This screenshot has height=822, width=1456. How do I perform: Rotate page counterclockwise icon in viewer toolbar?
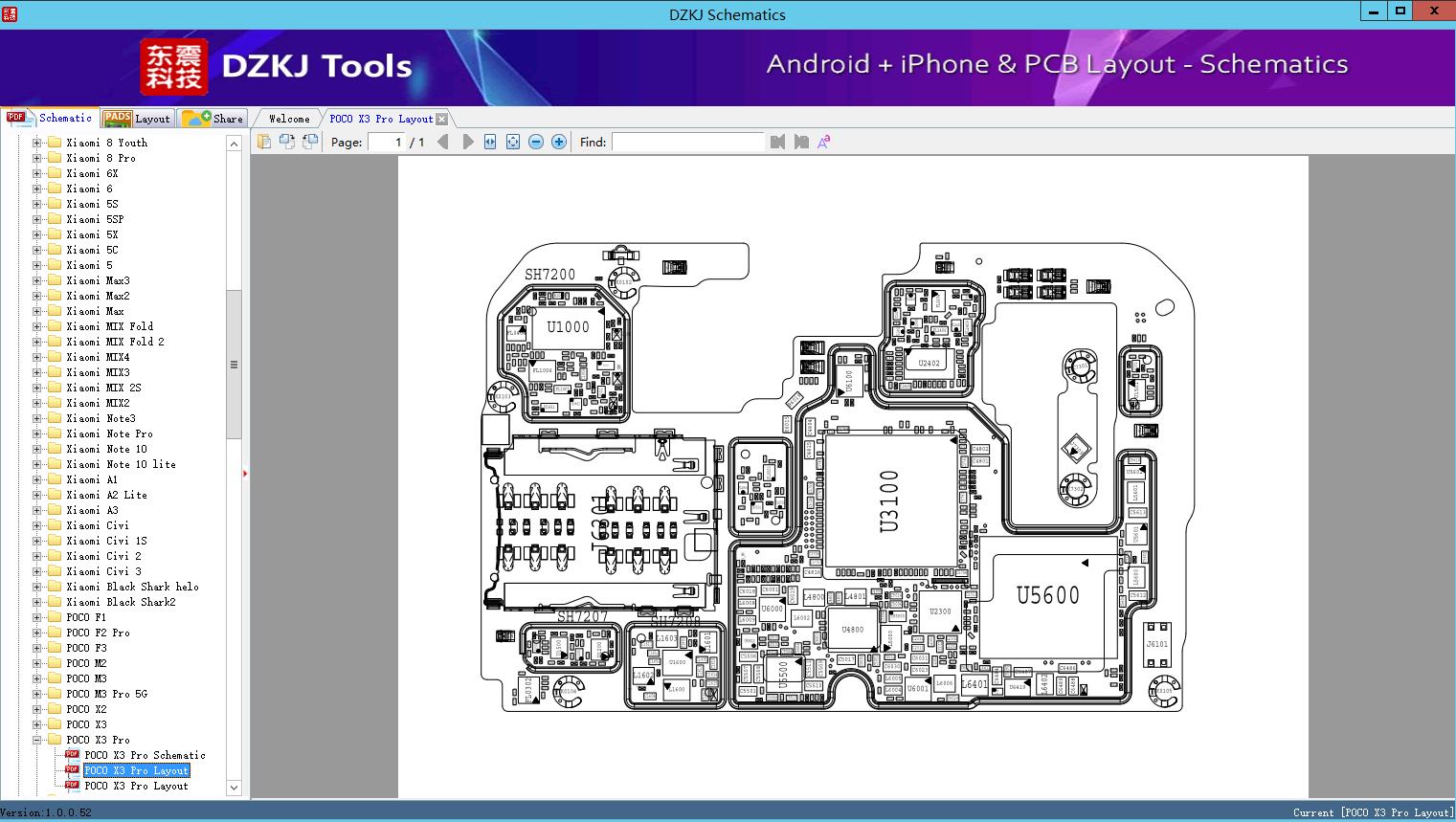[286, 142]
